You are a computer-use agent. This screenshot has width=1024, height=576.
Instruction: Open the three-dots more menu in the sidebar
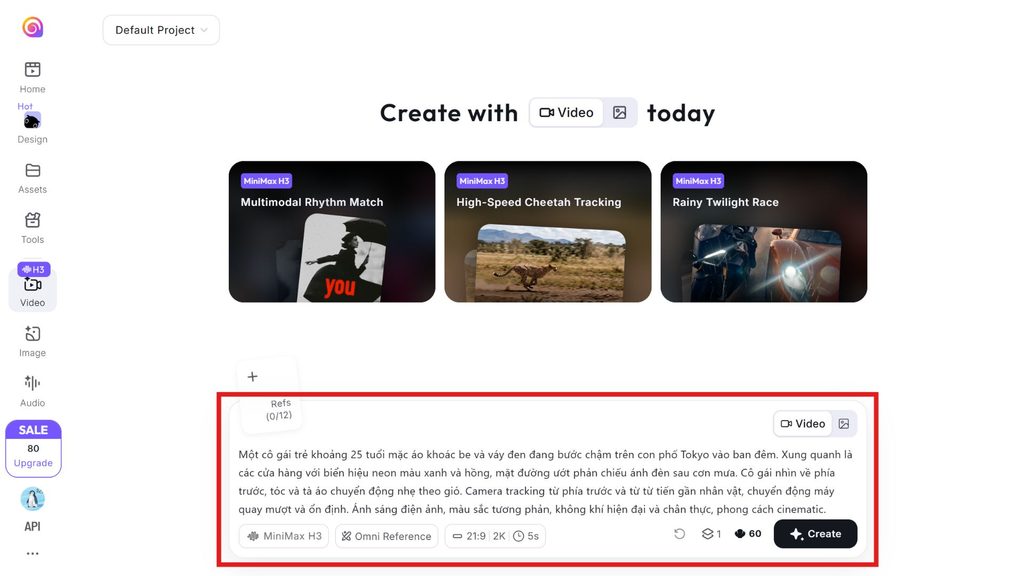[x=33, y=553]
